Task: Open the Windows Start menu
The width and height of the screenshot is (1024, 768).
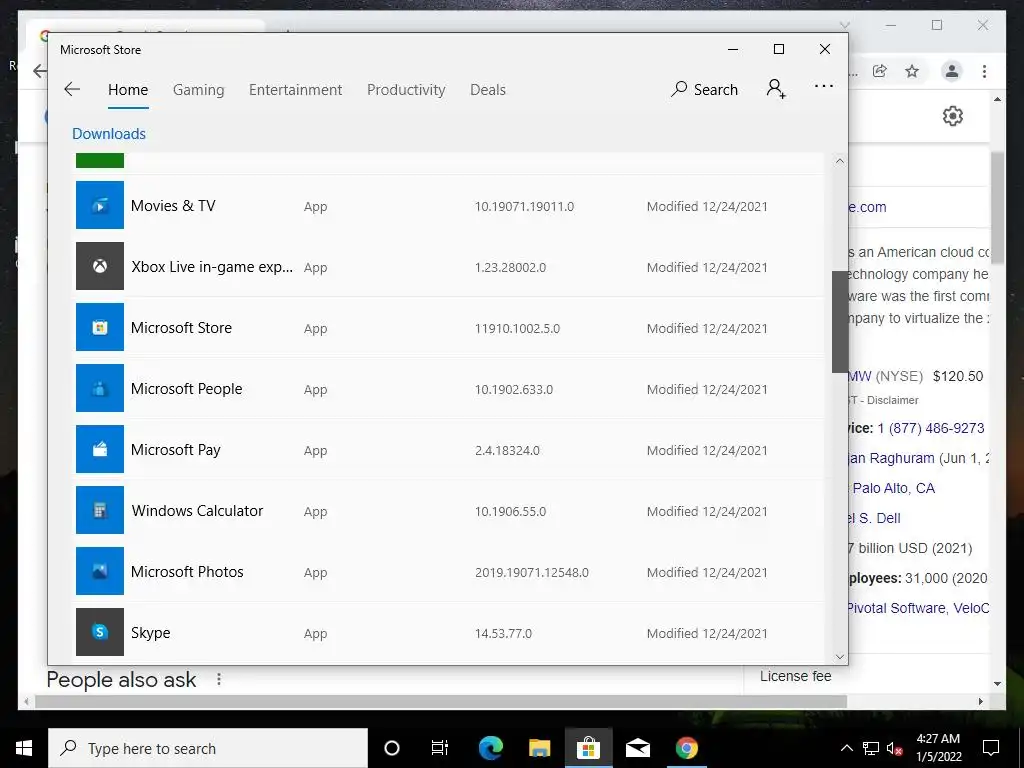Action: tap(24, 748)
